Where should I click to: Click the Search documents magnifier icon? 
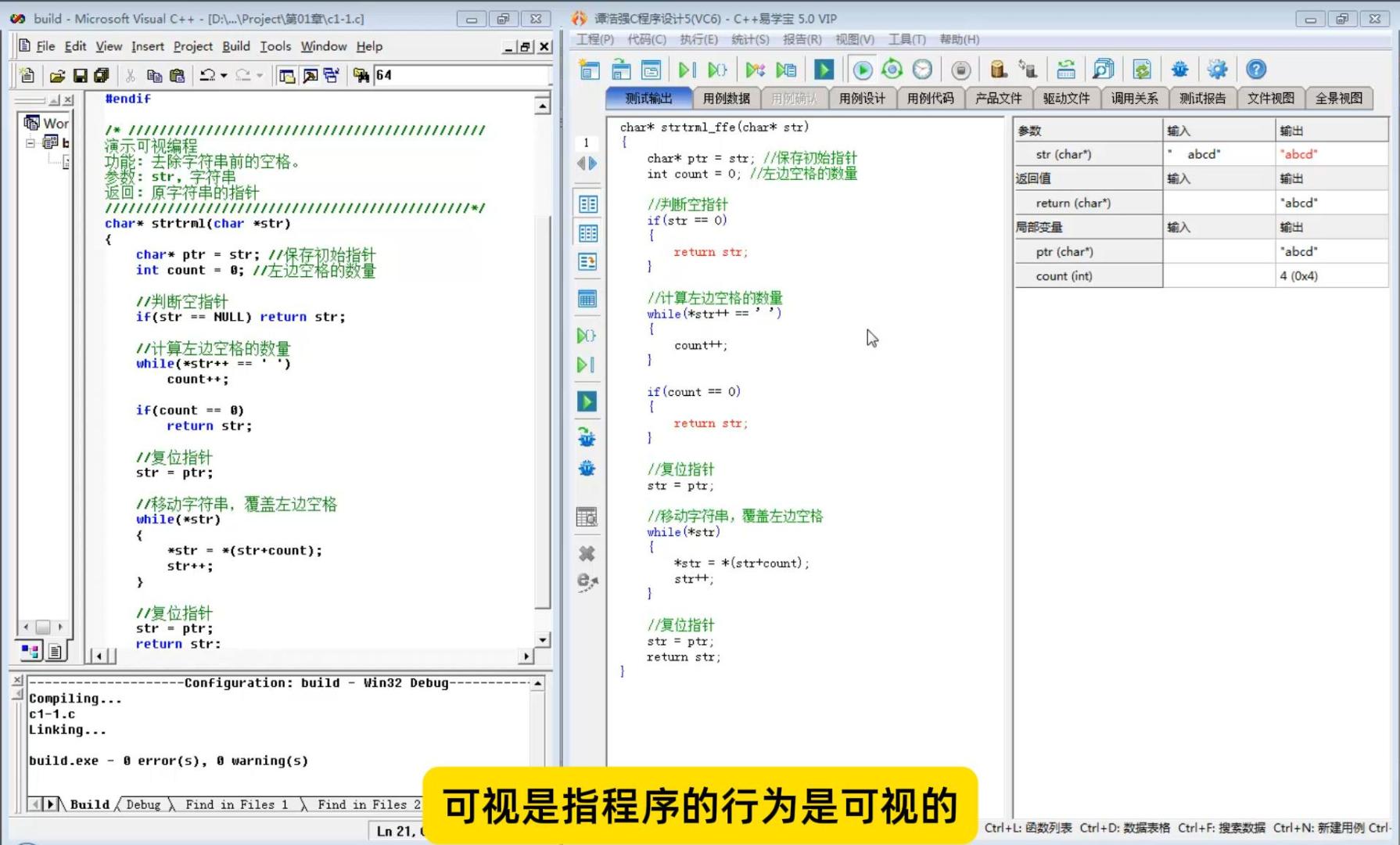[1104, 70]
